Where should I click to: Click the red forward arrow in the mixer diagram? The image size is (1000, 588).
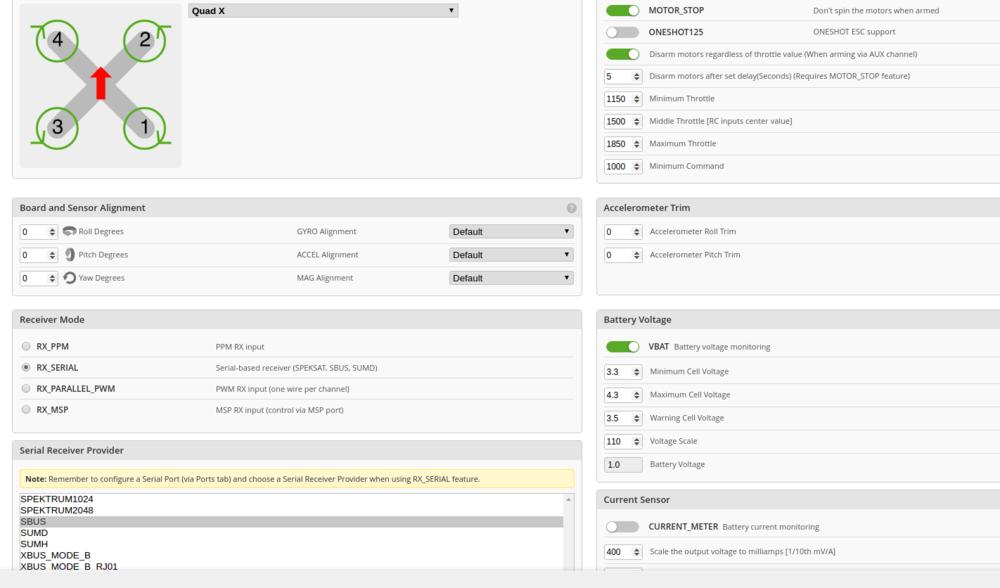pos(101,83)
